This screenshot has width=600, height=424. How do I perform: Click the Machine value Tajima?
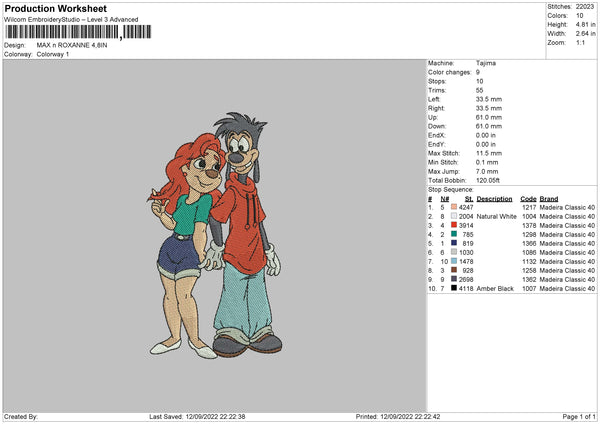(x=486, y=63)
